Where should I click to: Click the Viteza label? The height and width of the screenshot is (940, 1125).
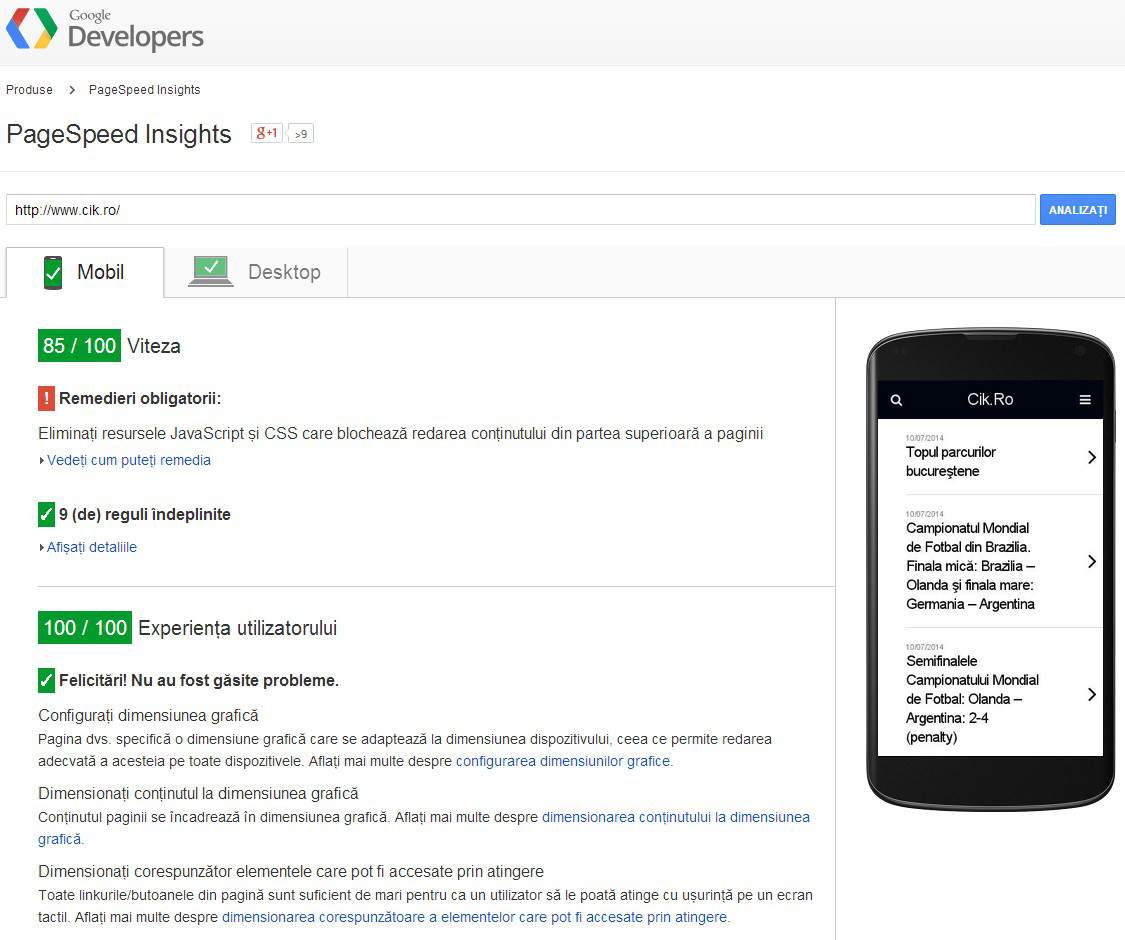[x=154, y=346]
